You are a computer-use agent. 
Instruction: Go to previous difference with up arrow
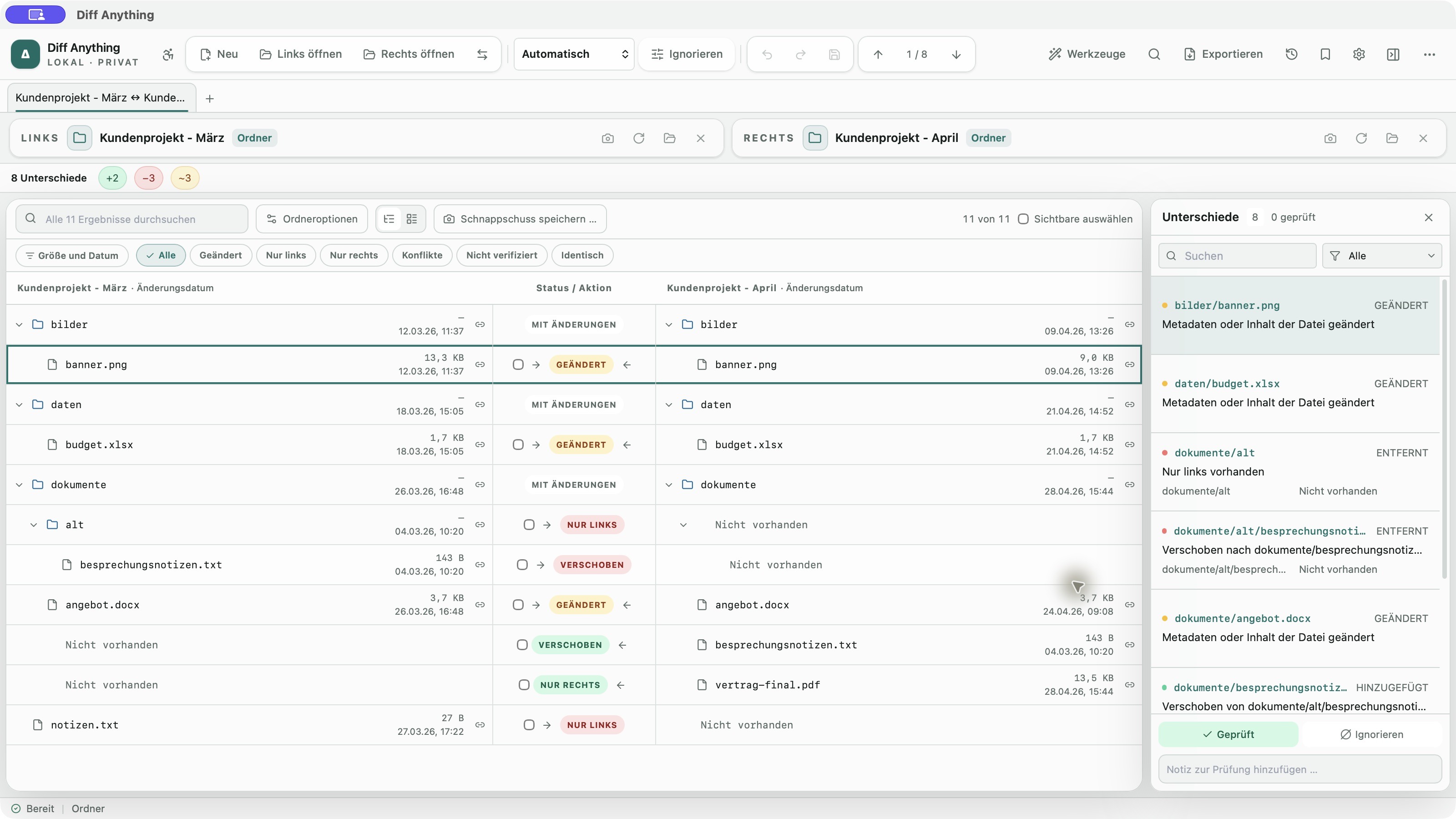[878, 54]
